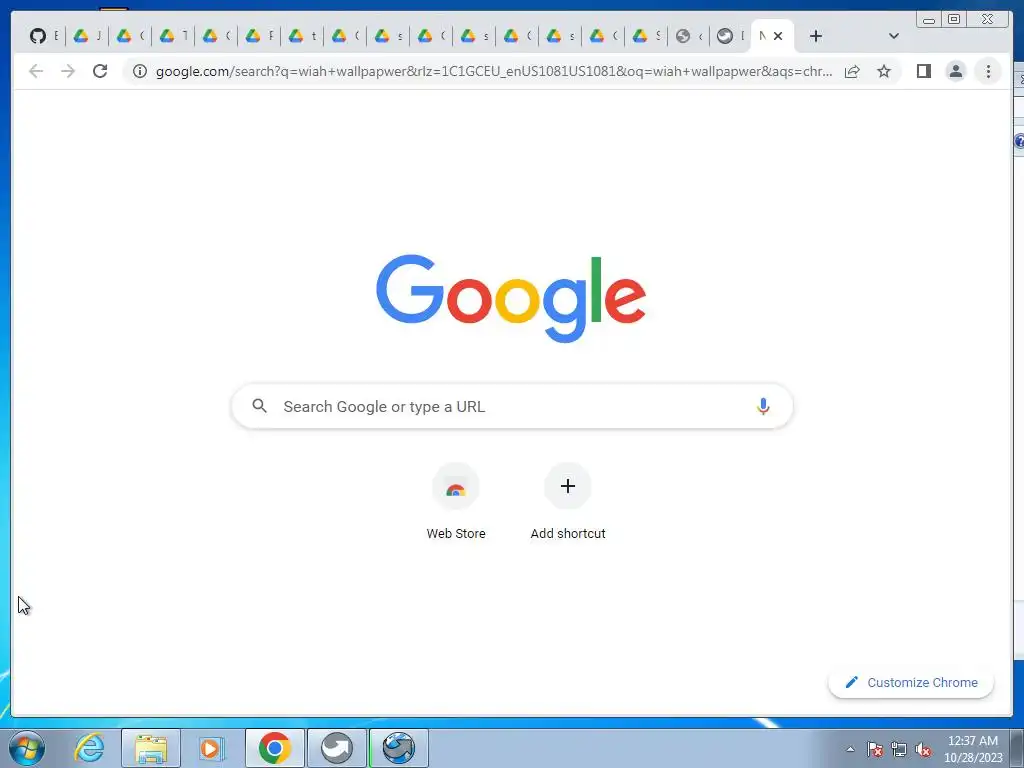Switch to the GitHub tab

click(44, 36)
